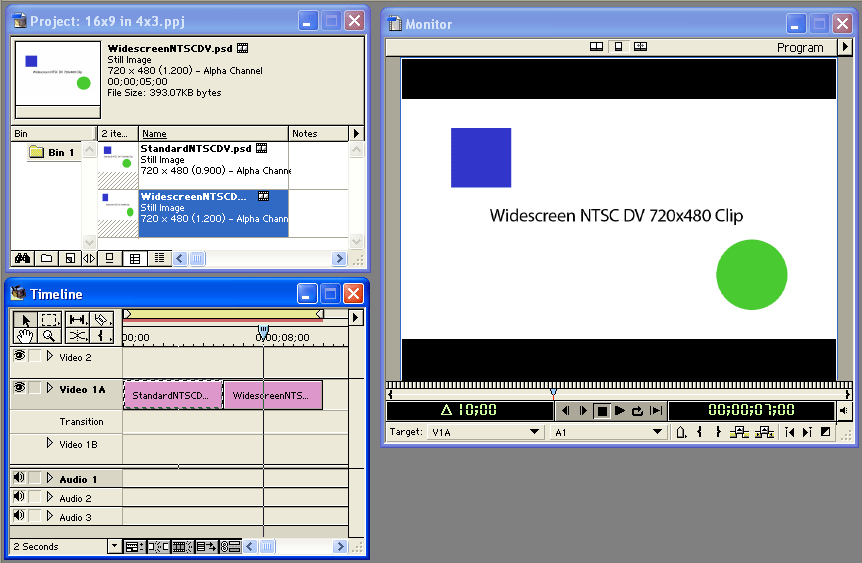Click the timeline playhead marker

pyautogui.click(x=263, y=329)
